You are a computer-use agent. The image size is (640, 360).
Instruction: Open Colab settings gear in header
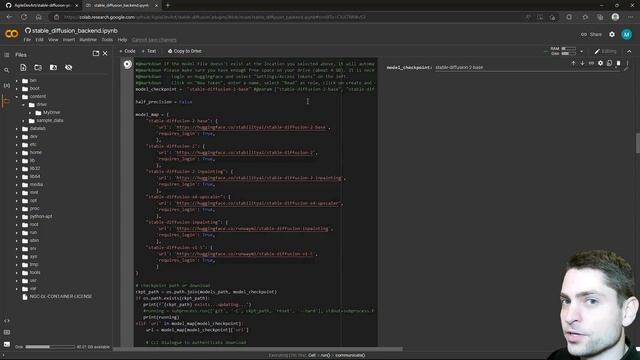612,34
